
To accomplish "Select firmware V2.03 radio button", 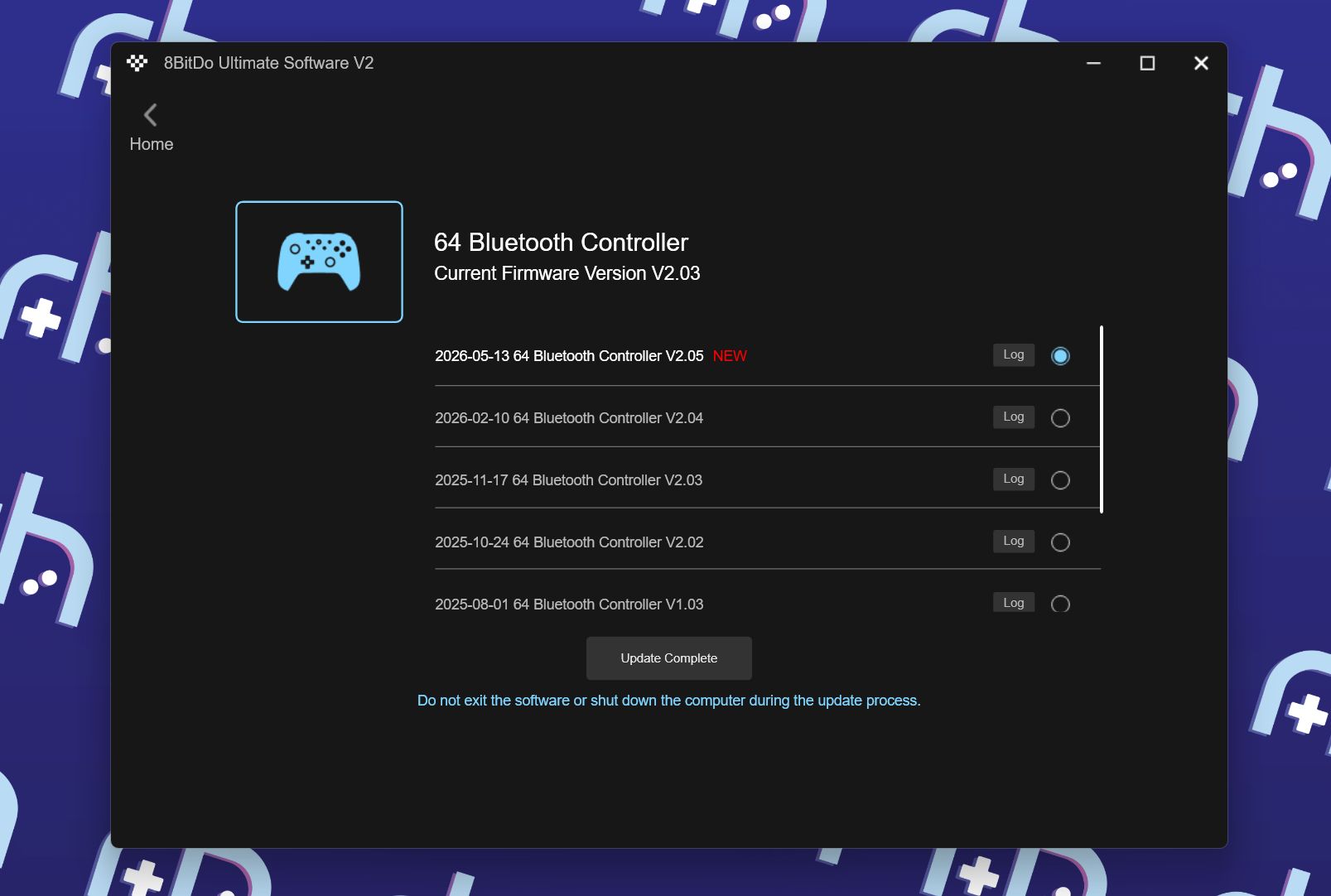I will (x=1060, y=480).
